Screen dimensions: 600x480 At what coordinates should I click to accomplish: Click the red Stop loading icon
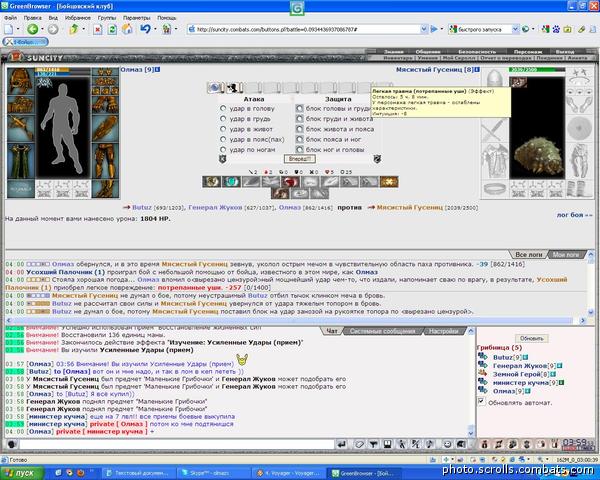tap(98, 29)
